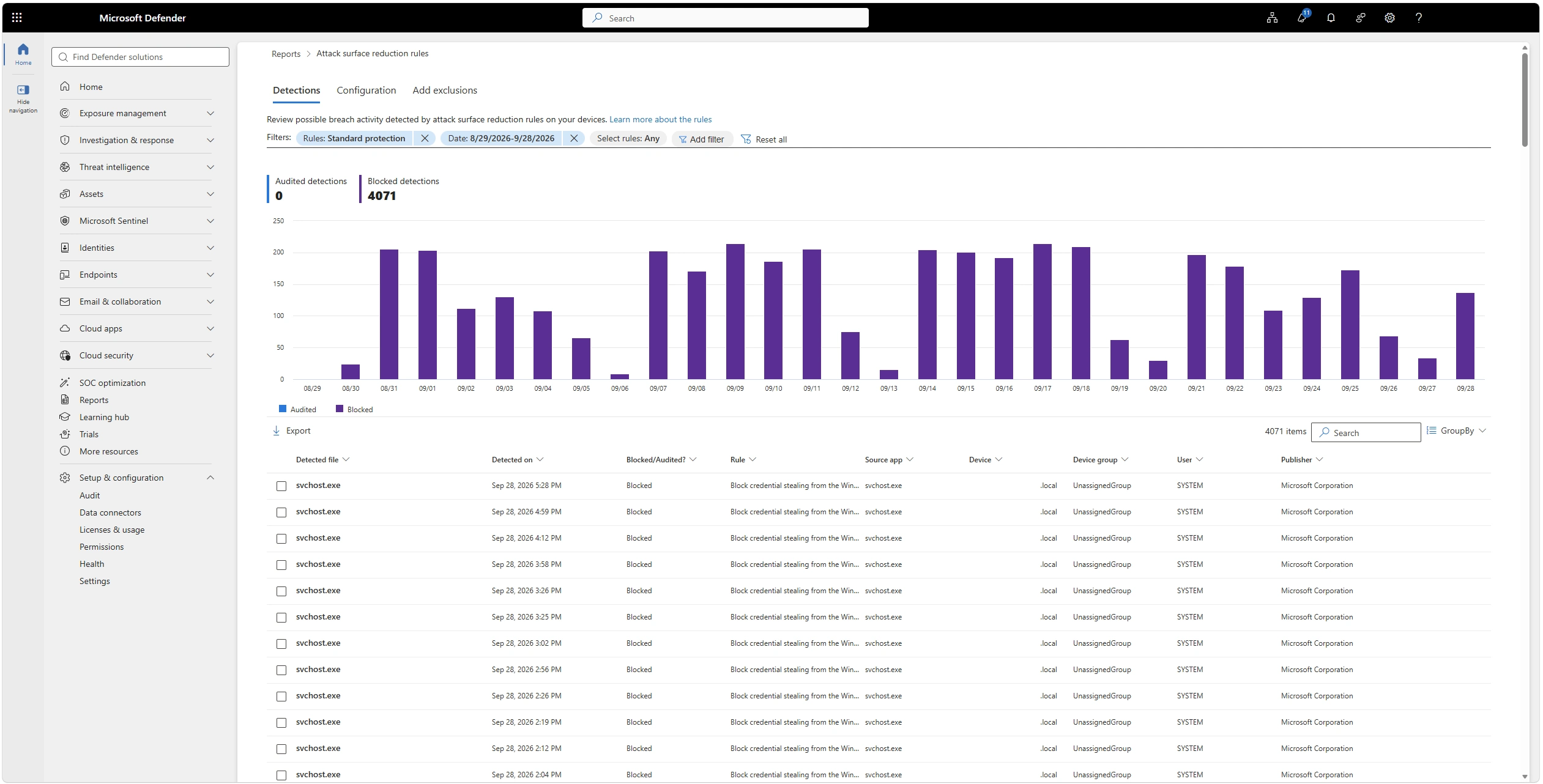Open the alerts bell with badge 11
The image size is (1543, 784).
pos(1302,17)
